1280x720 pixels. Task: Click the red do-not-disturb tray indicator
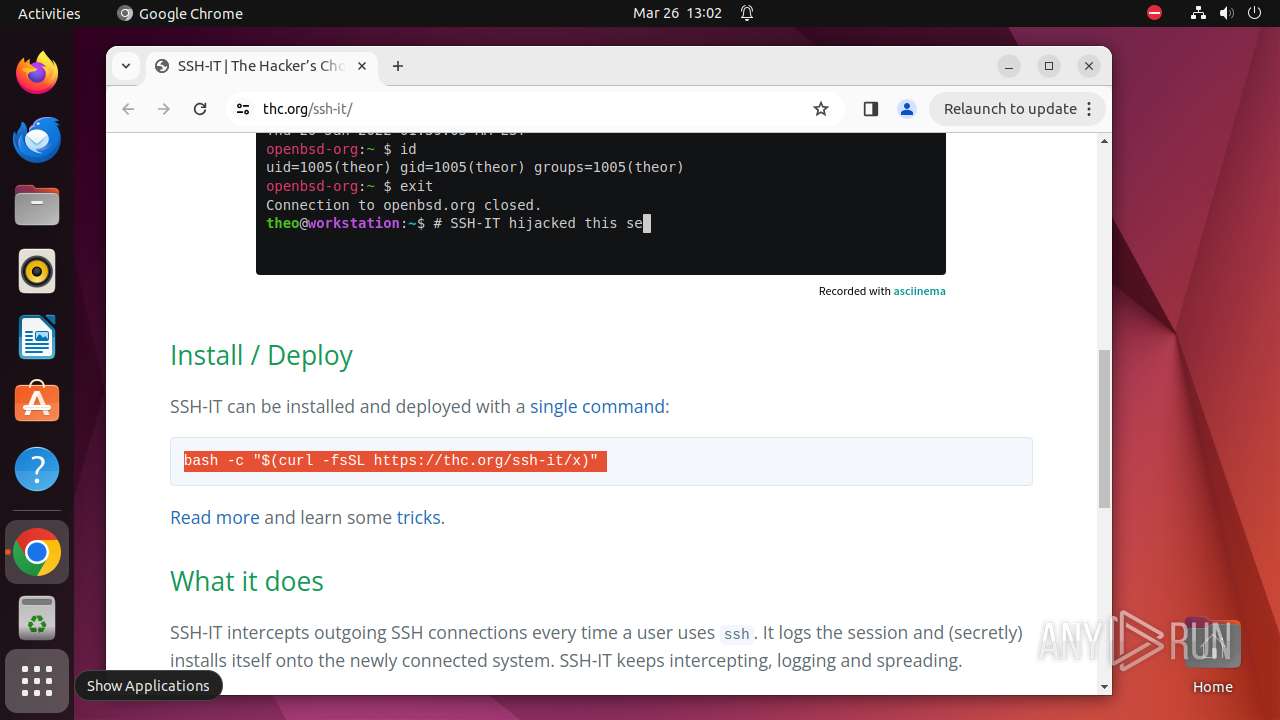[1154, 13]
